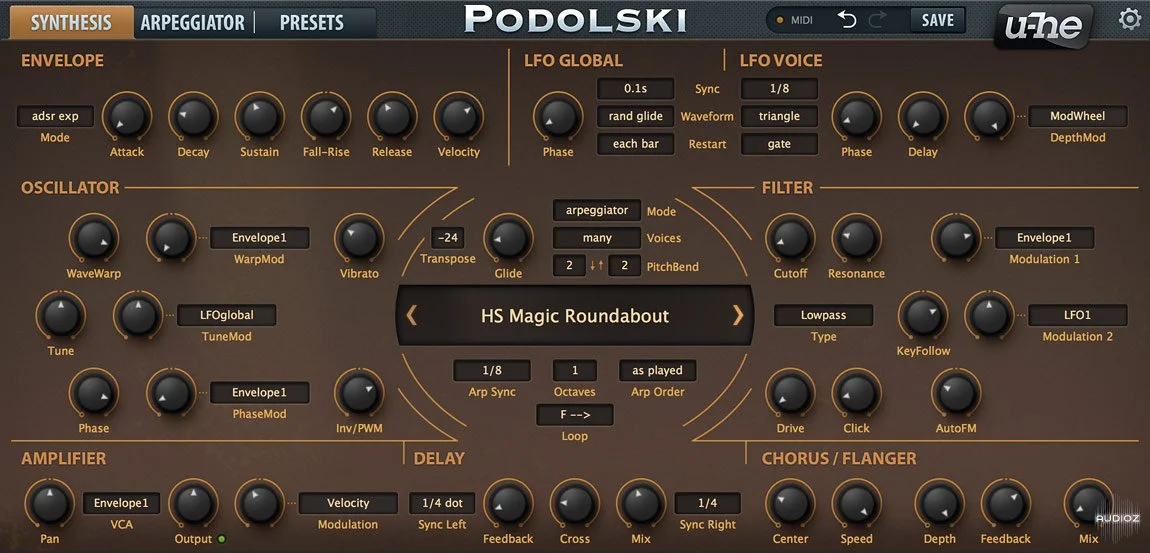Open LFO Voice Sync '1/8' selector

click(779, 89)
